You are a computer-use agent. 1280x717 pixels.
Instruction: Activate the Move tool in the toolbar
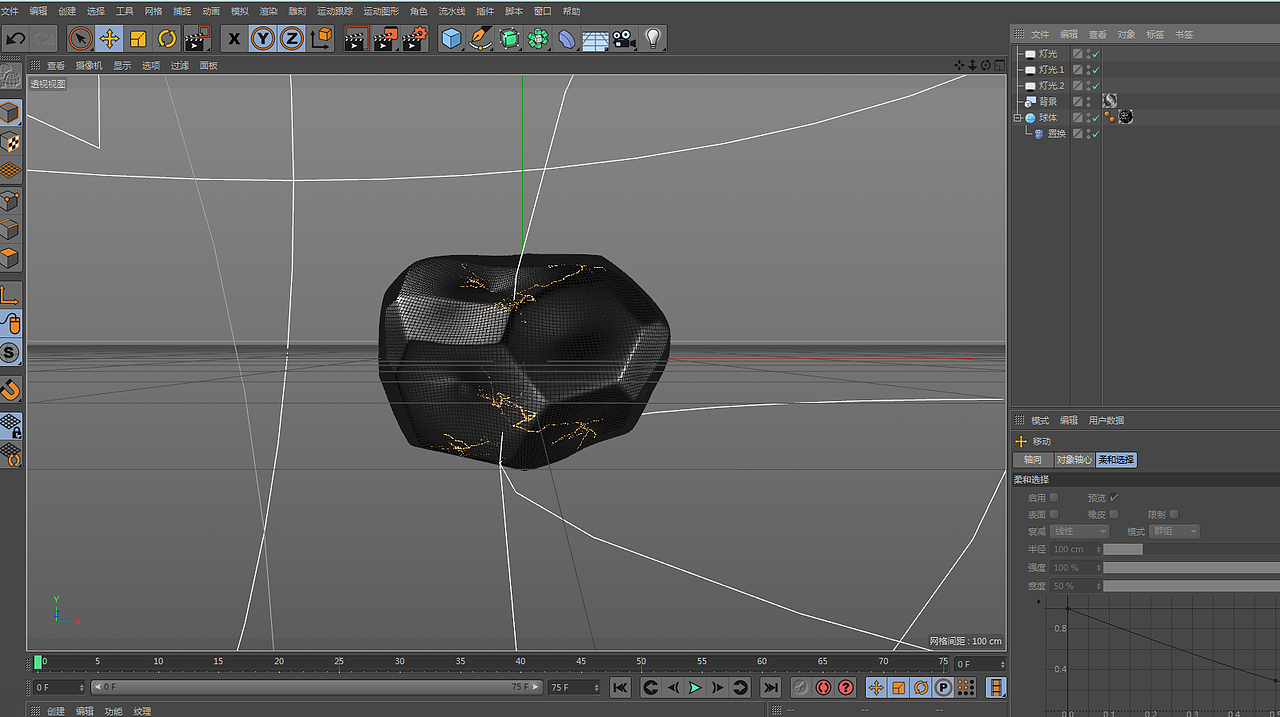click(x=110, y=39)
